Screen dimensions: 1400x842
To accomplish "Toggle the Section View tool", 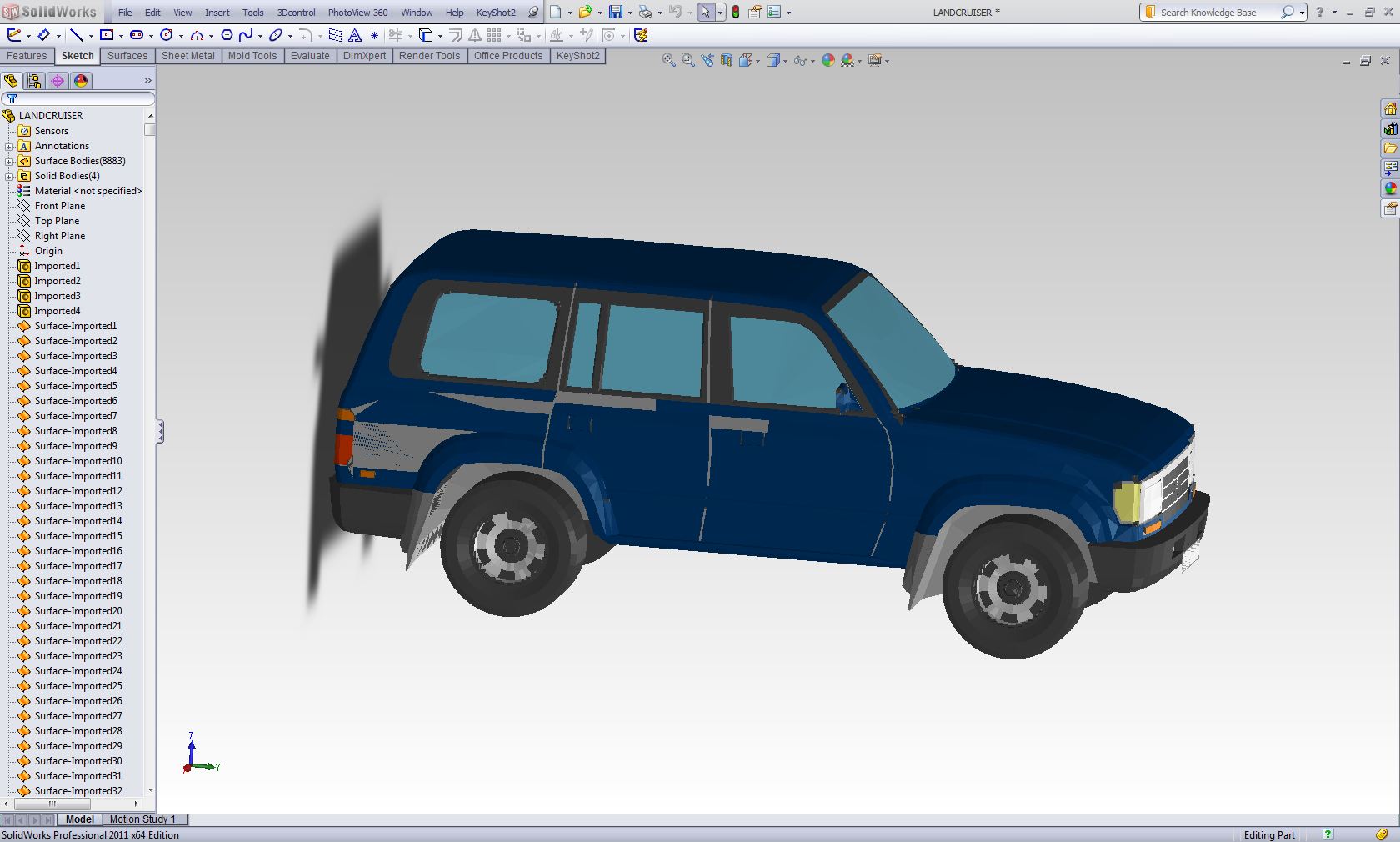I will click(727, 60).
